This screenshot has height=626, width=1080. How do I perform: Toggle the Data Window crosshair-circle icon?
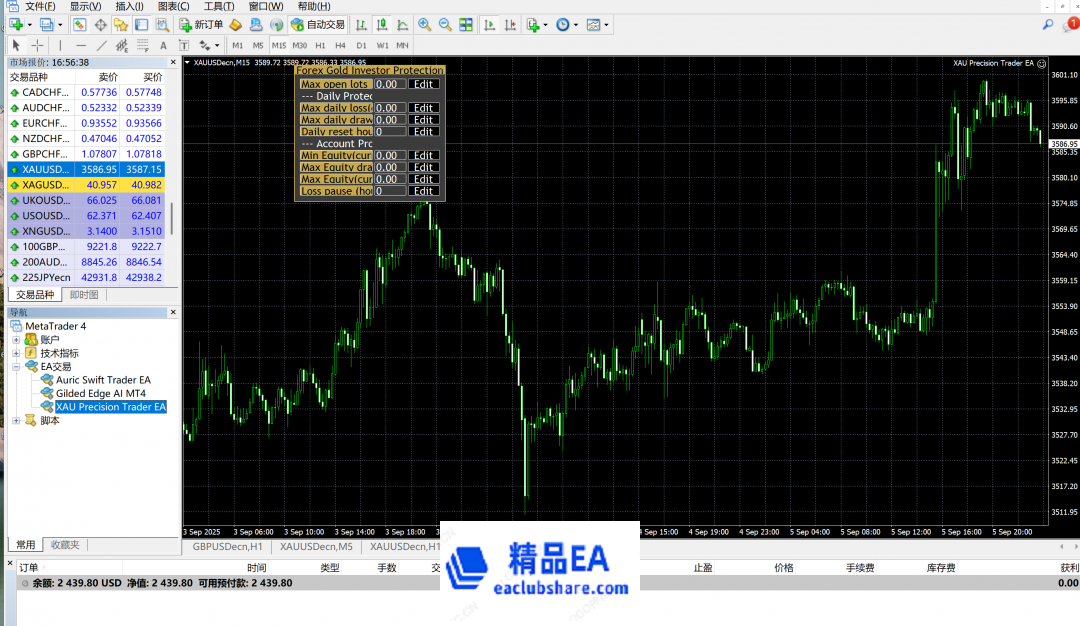tap(101, 25)
